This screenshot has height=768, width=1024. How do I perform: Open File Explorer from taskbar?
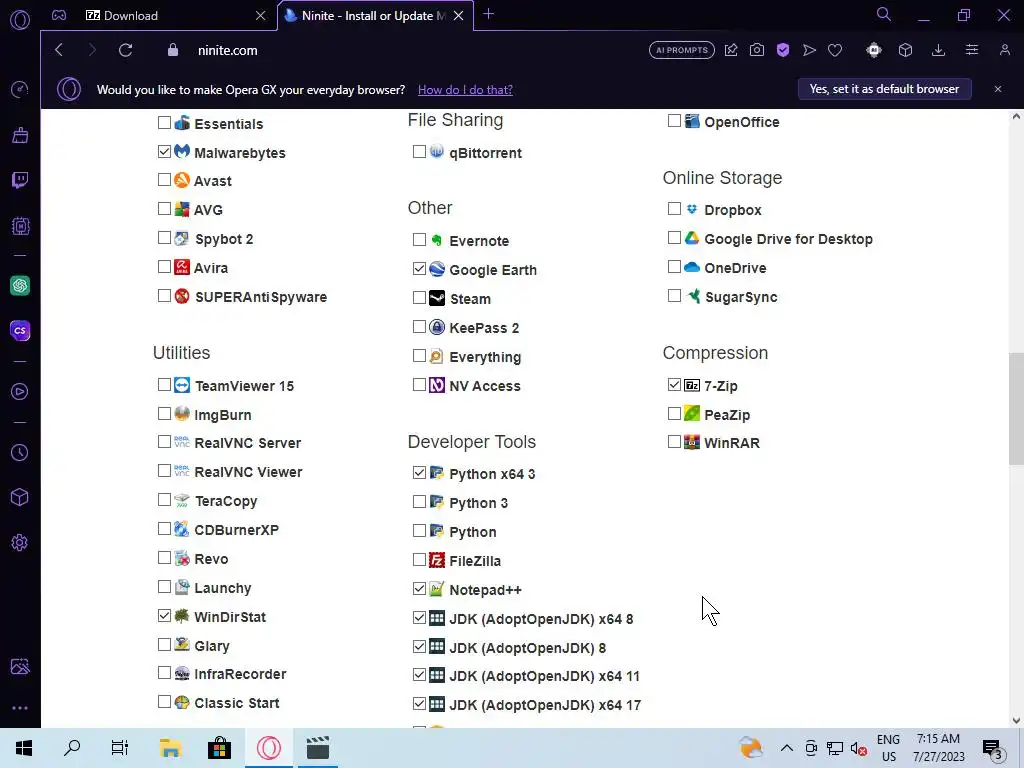pos(170,748)
